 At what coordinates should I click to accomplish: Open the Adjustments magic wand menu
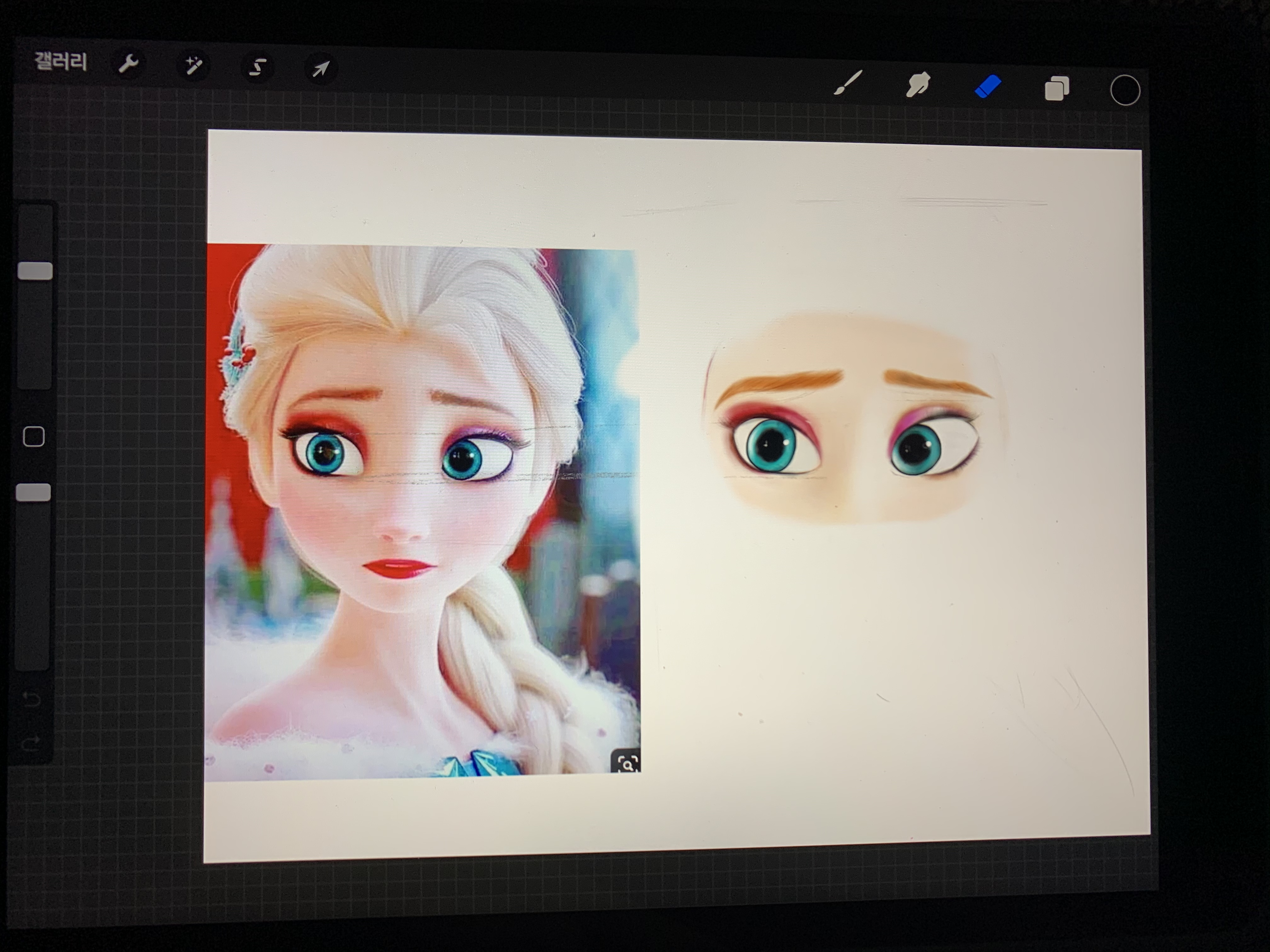(193, 65)
